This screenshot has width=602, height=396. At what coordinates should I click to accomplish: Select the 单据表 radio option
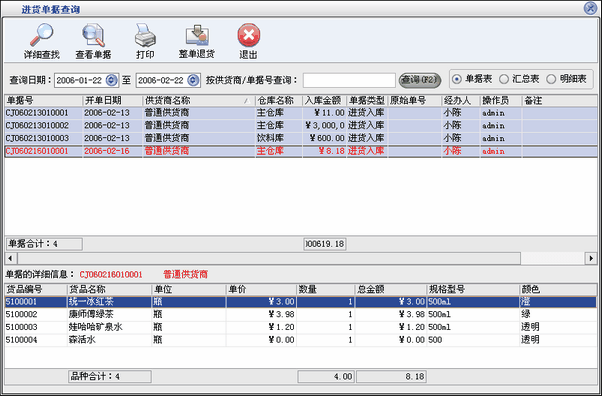(456, 79)
